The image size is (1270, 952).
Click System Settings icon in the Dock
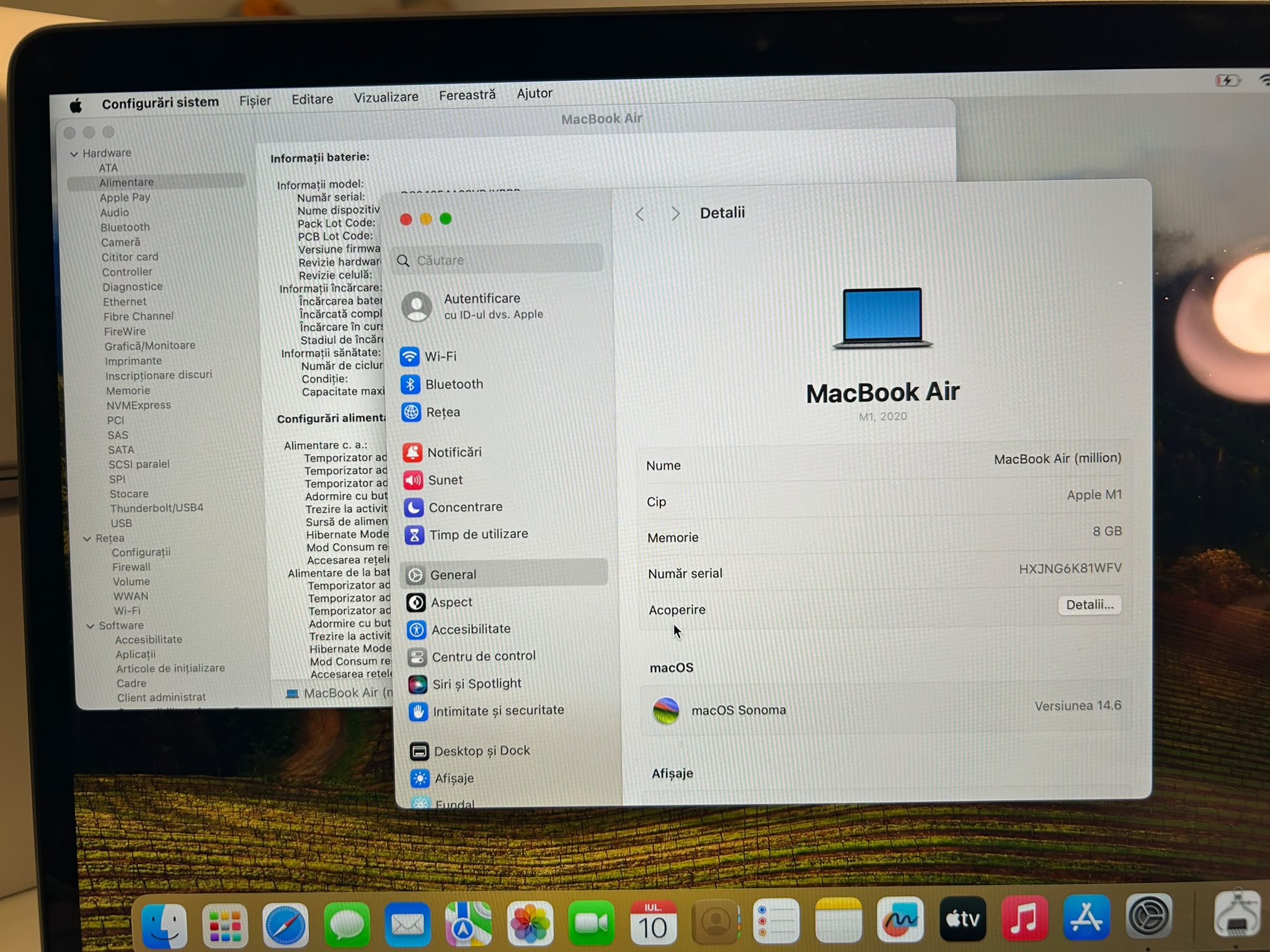tap(1148, 916)
